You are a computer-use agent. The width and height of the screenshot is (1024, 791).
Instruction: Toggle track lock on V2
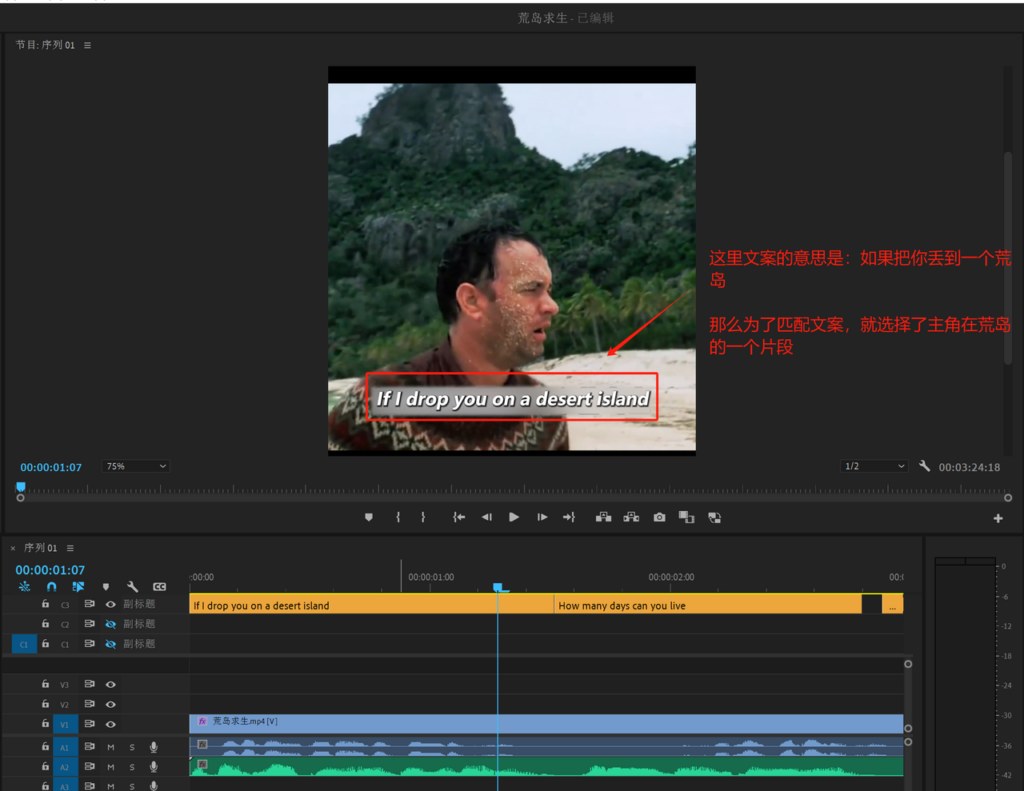pos(45,704)
